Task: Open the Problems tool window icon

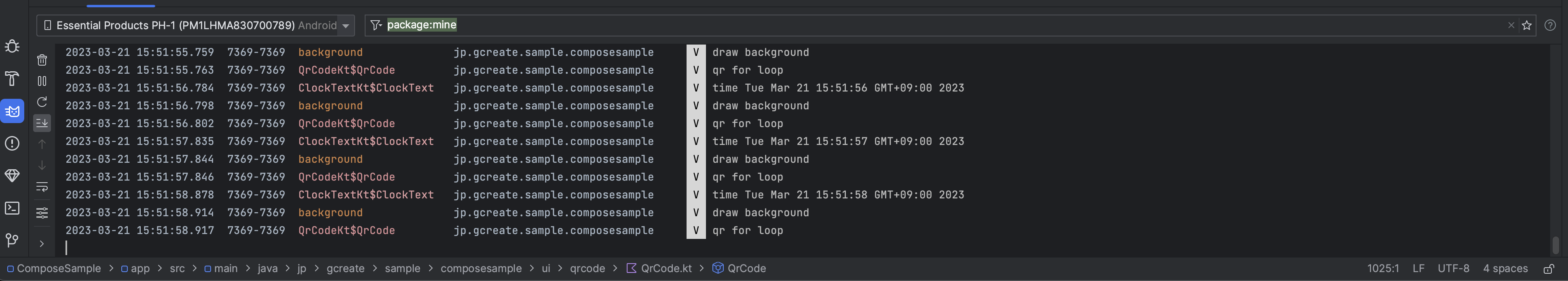Action: click(12, 144)
